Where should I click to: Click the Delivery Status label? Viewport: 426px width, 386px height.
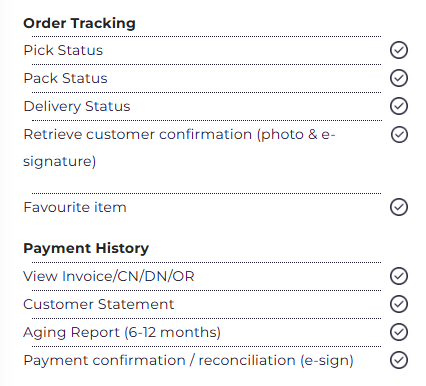click(77, 107)
